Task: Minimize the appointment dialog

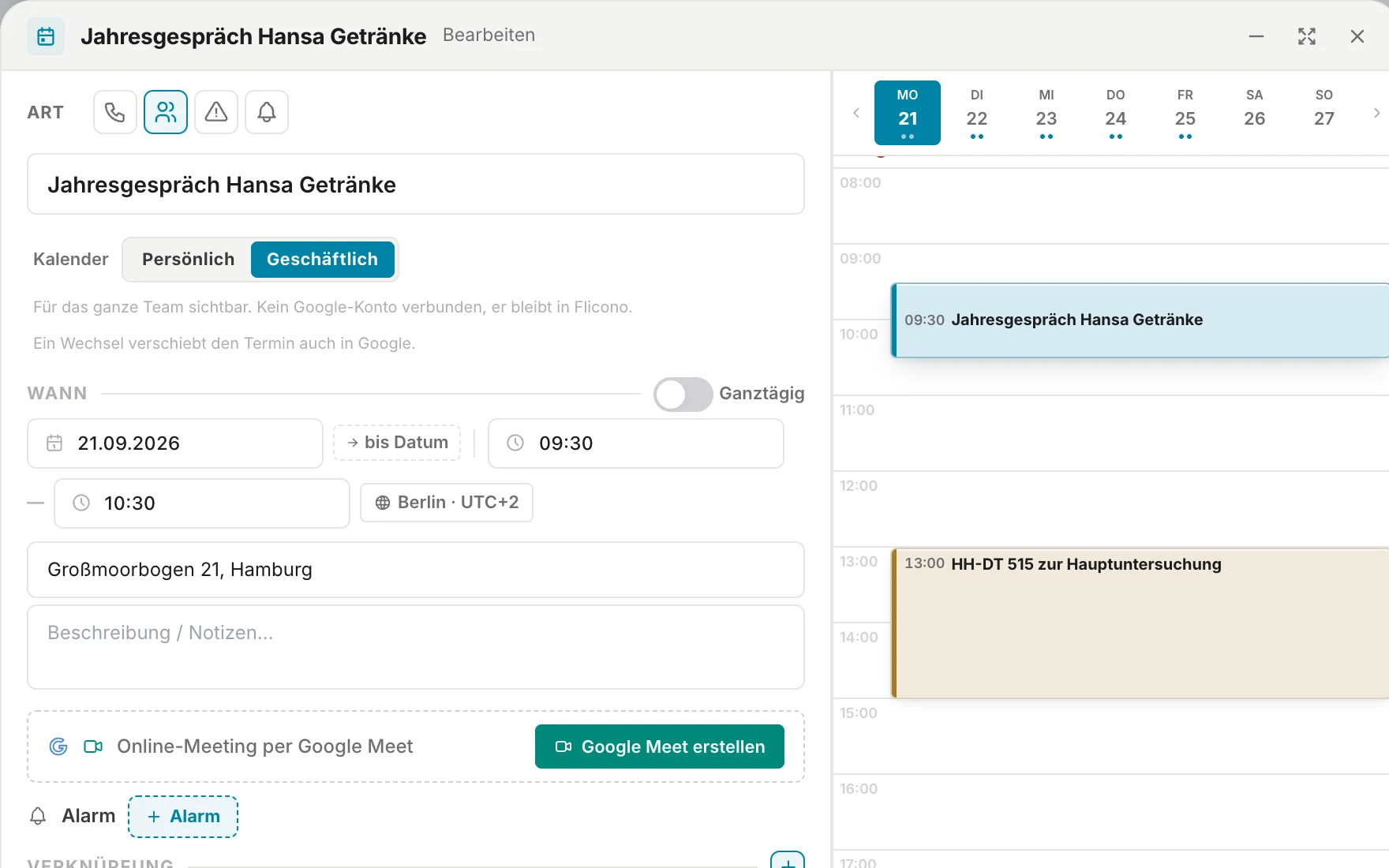Action: (1256, 36)
